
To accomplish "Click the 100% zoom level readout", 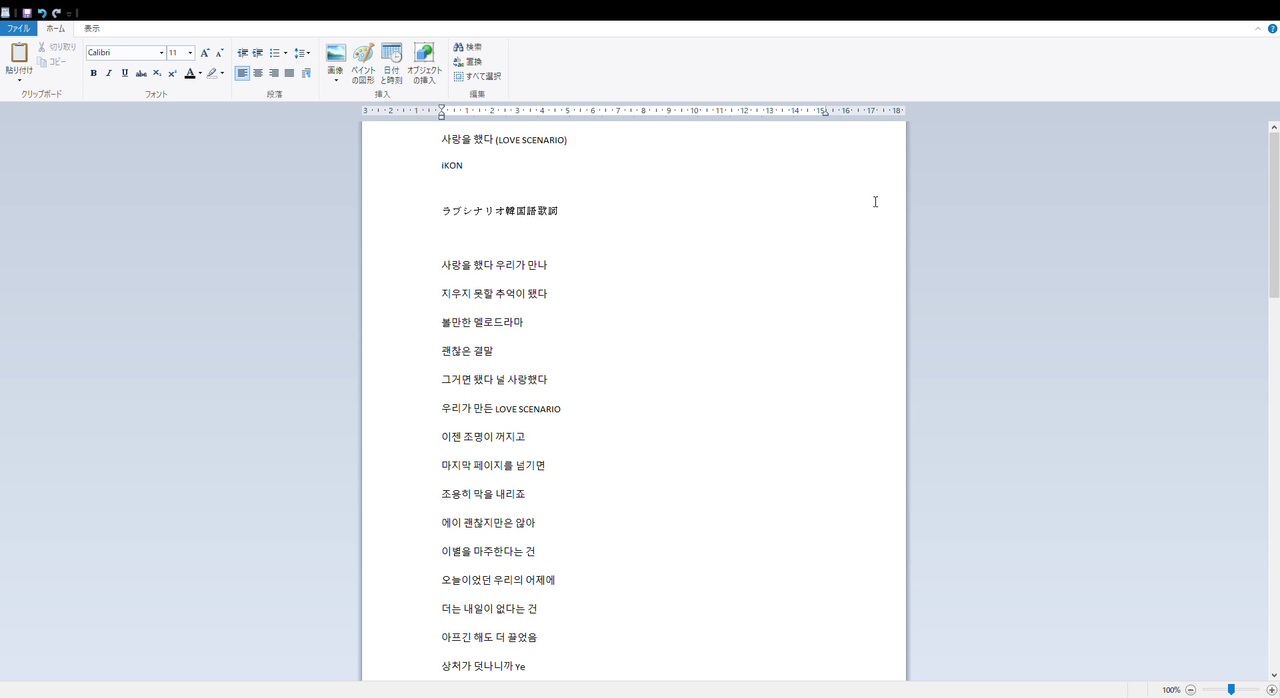I will [x=1171, y=690].
